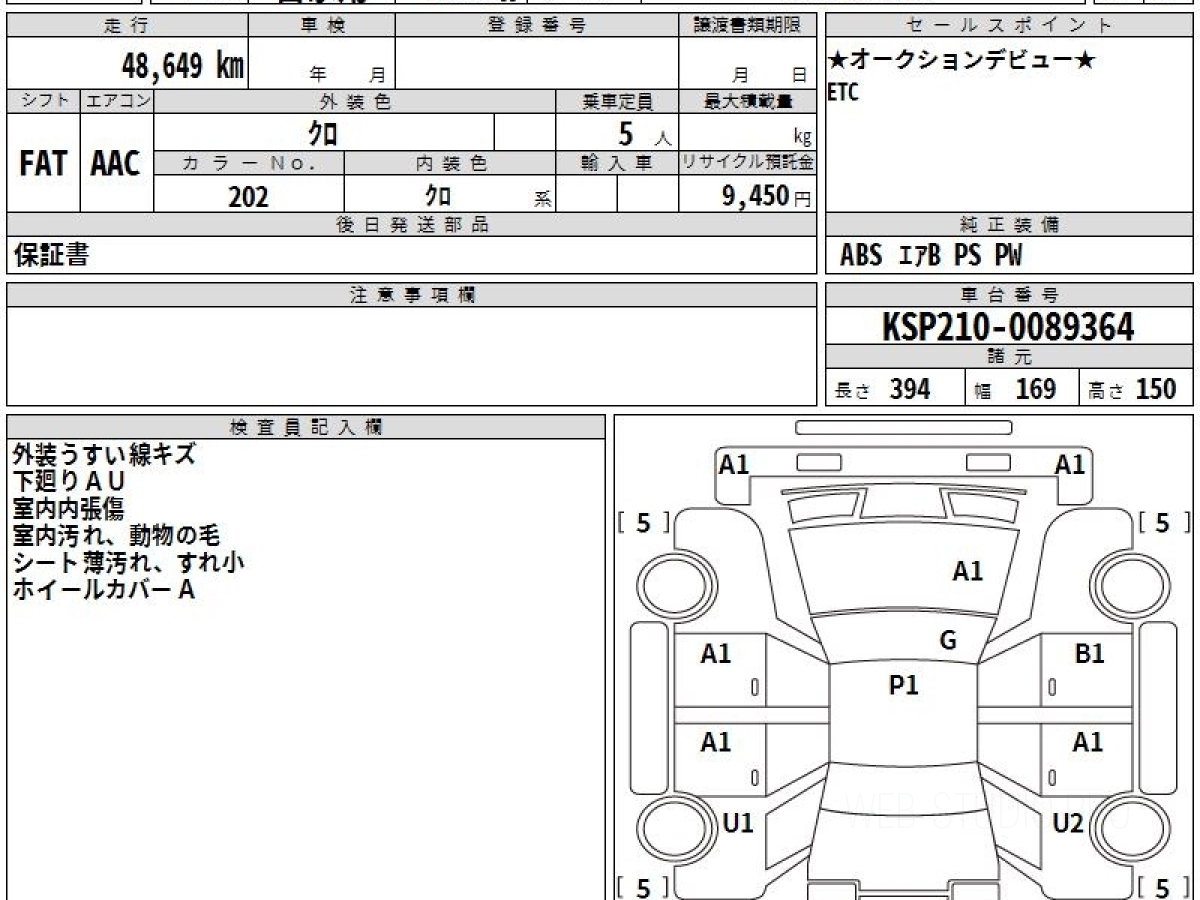Select the クロ interior color value
The image size is (1200, 900).
[438, 195]
